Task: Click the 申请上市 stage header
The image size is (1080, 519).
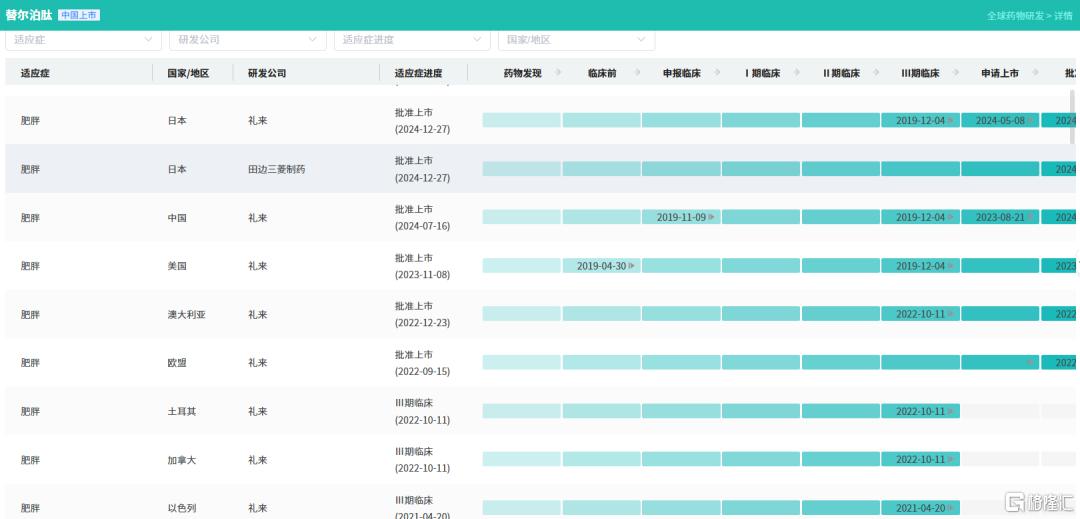Action: coord(1000,73)
